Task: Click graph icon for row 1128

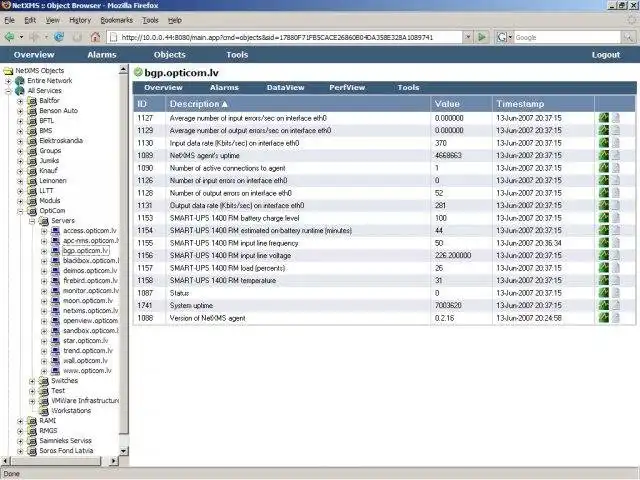Action: tap(603, 193)
